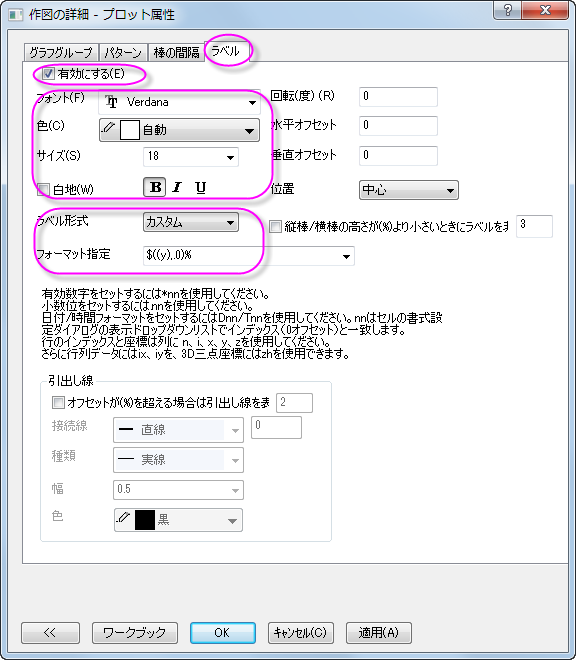This screenshot has height=660, width=576.
Task: Open the 位置 中心 dropdown
Action: coord(408,190)
